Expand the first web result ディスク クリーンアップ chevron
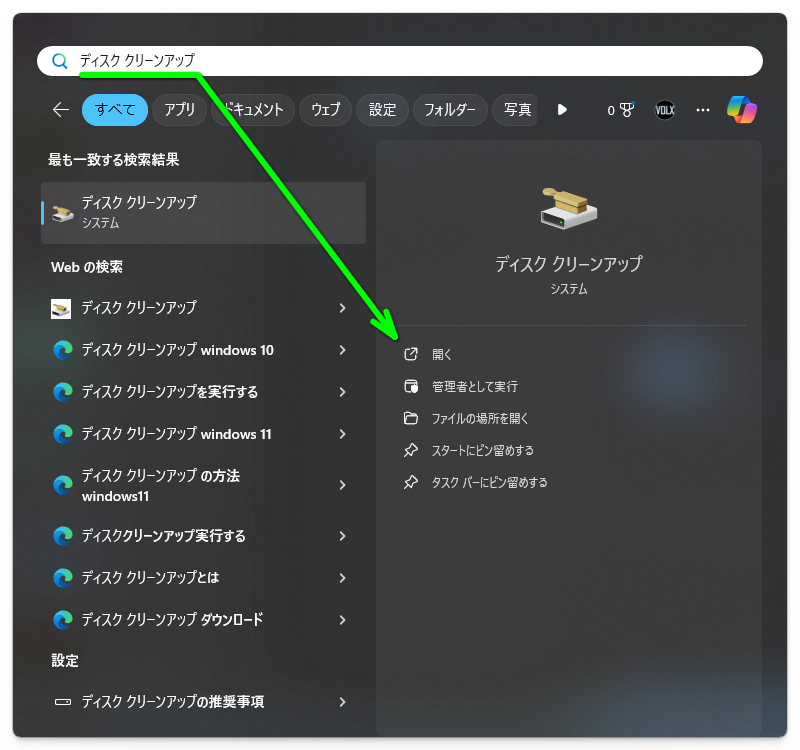The height and width of the screenshot is (750, 800). 342,308
